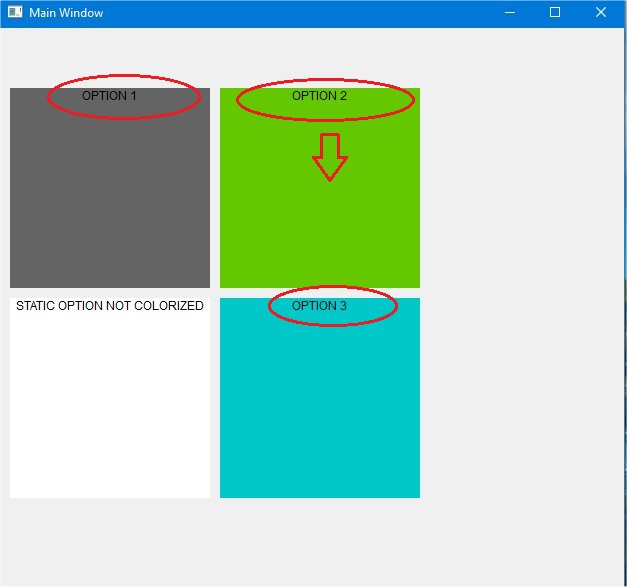The width and height of the screenshot is (627, 587).
Task: Click the red downward arrow in green panel
Action: click(x=329, y=157)
